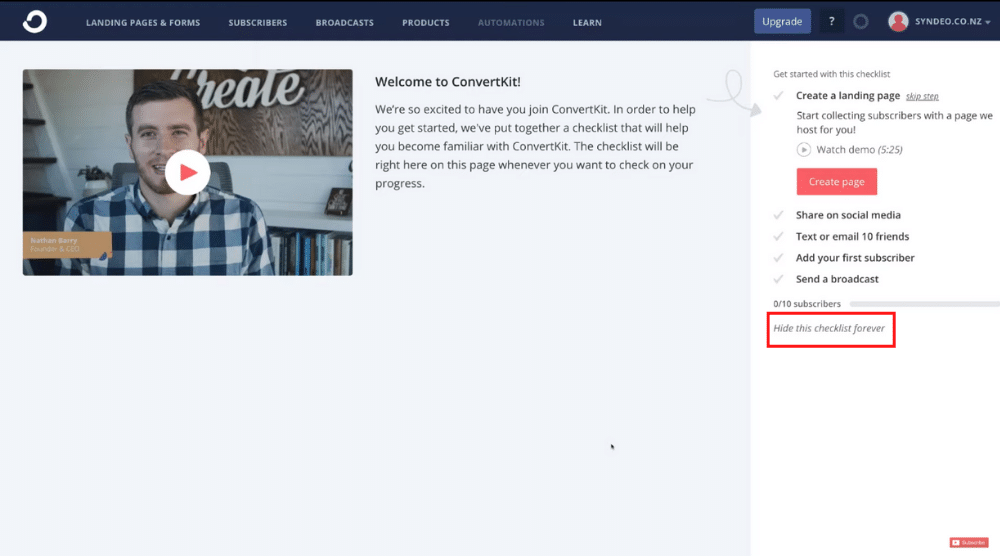Viewport: 1000px width, 556px height.
Task: Click the circular status icon beside help
Action: click(860, 22)
